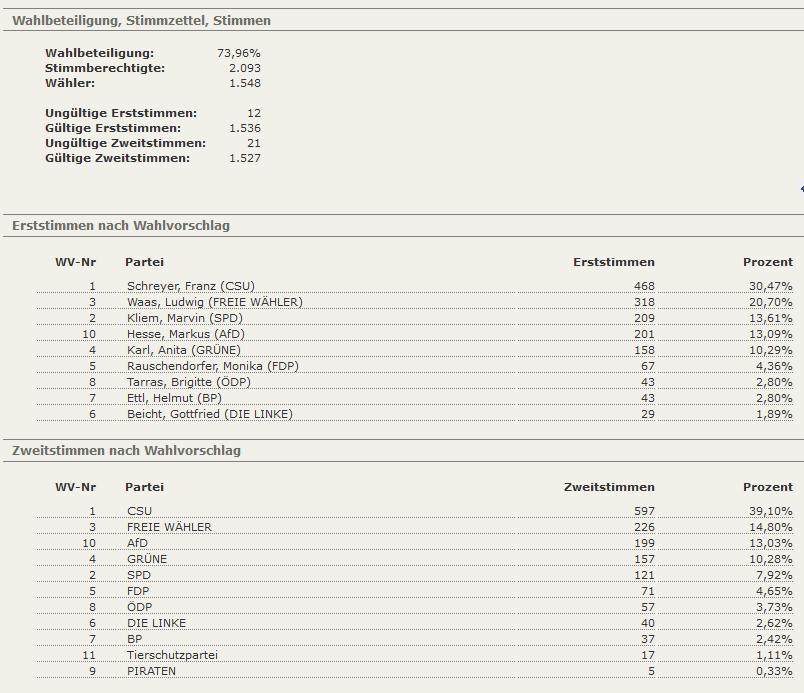The height and width of the screenshot is (693, 804).
Task: Select candidate "Tarras, Brigitte (ÖDP)"
Action: [189, 382]
